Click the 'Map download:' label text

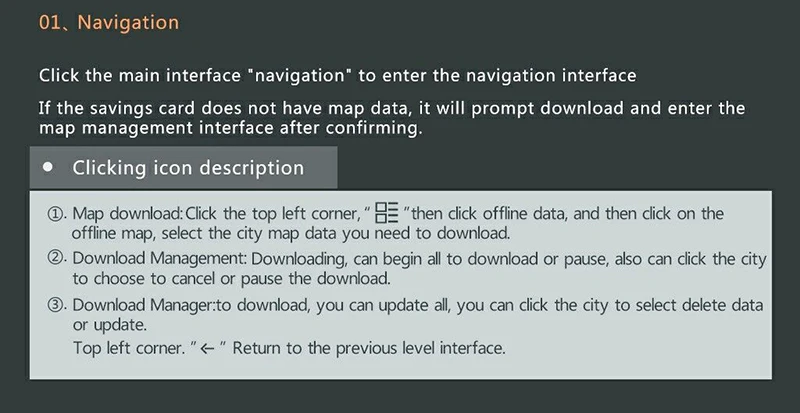point(128,213)
